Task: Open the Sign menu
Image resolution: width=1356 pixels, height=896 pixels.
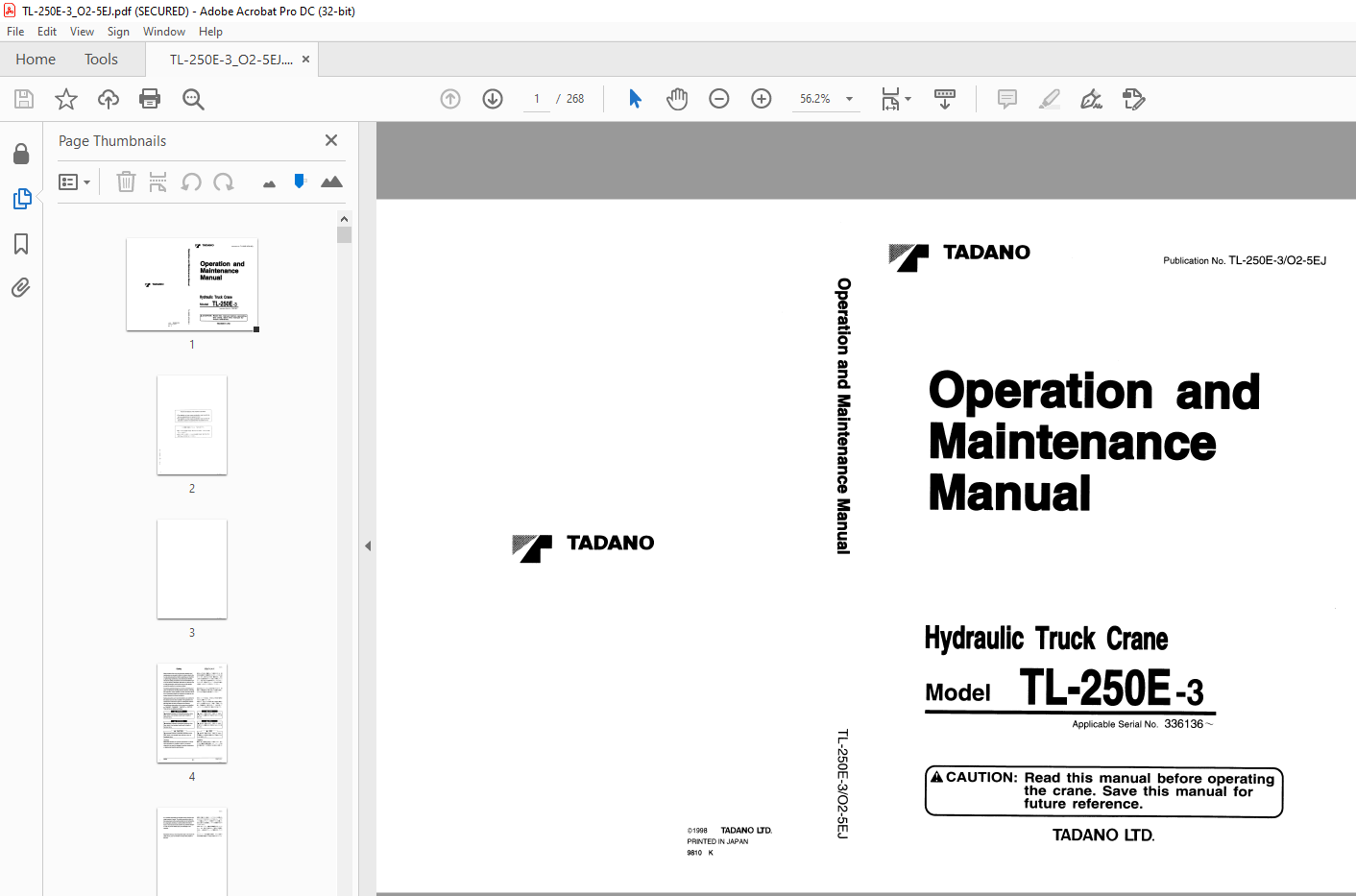Action: [x=118, y=32]
